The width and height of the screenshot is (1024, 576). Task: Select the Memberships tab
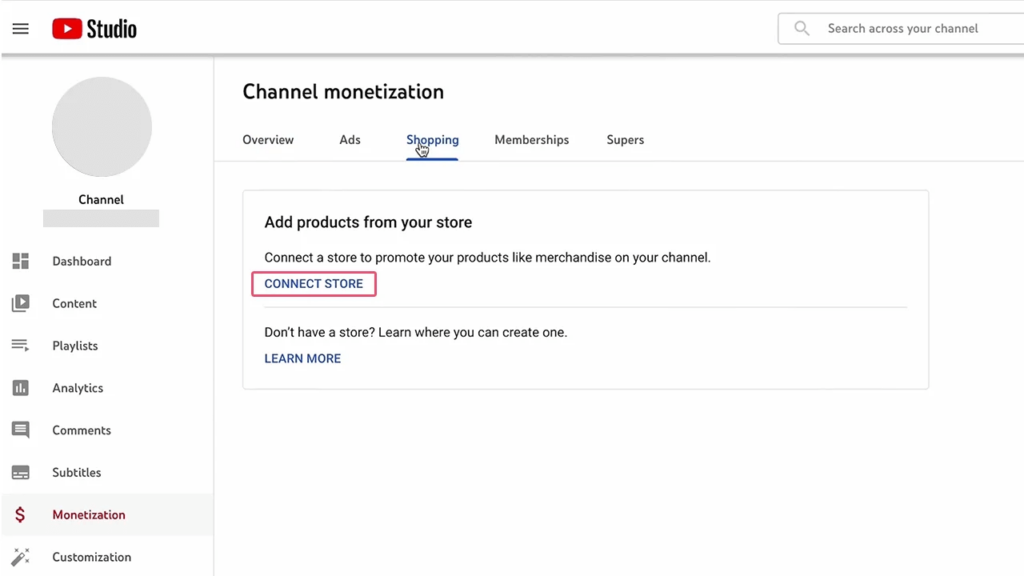(531, 140)
